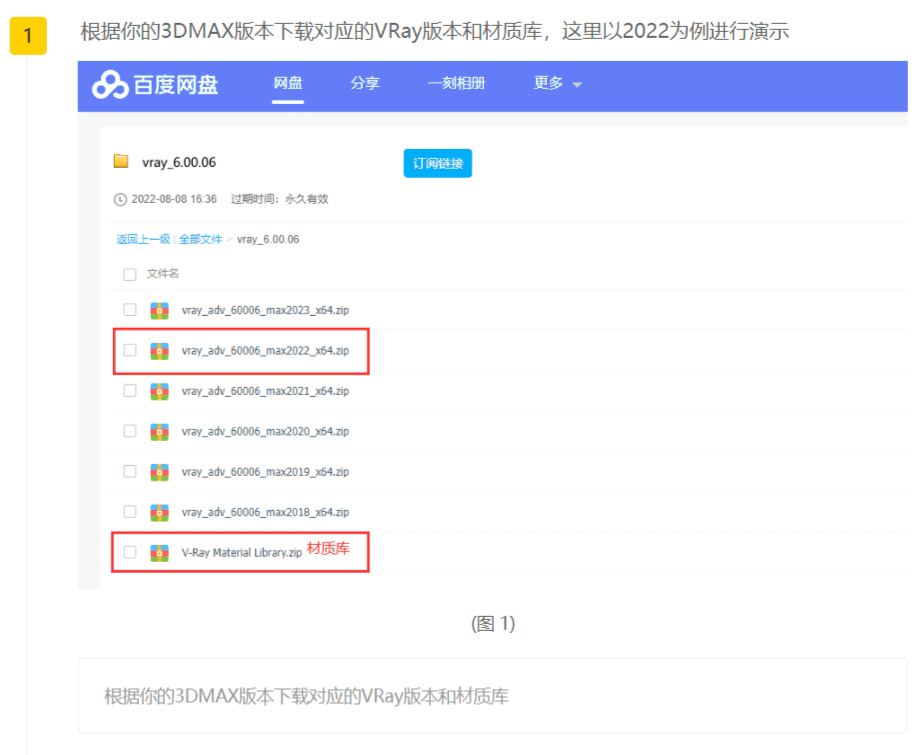Screen dimensions: 924x755
Task: Expand the 更多 dropdown menu
Action: [x=557, y=84]
